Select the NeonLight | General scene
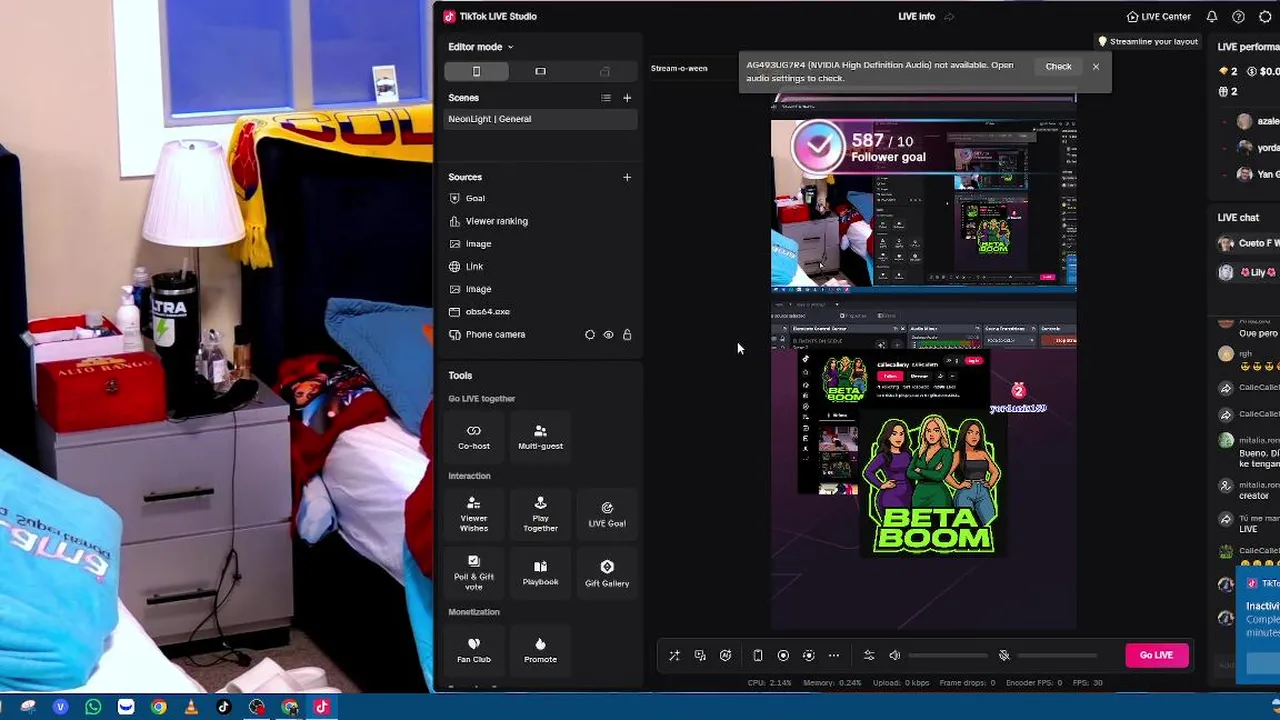Image resolution: width=1280 pixels, height=720 pixels. 540,119
